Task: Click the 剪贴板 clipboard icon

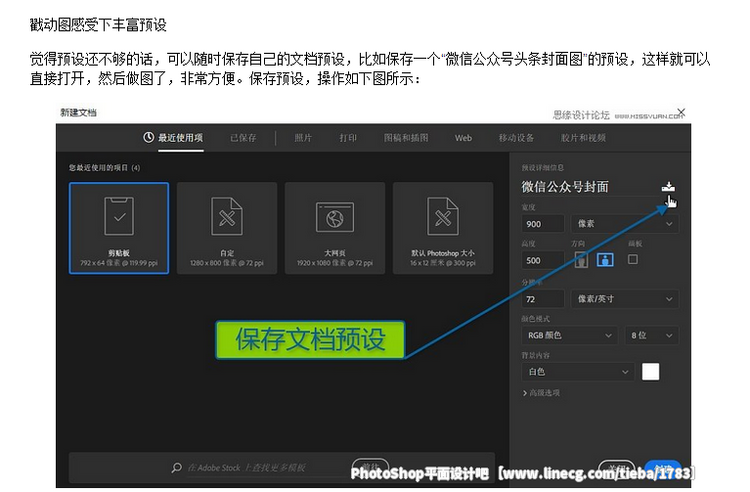Action: point(119,216)
